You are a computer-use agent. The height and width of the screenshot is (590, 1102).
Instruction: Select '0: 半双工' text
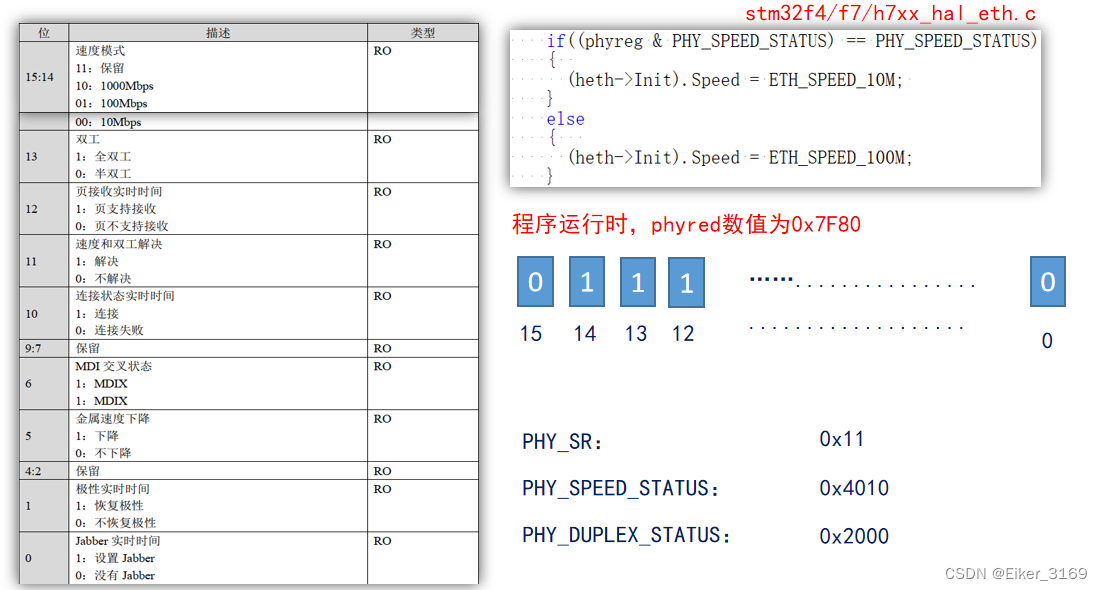click(103, 174)
